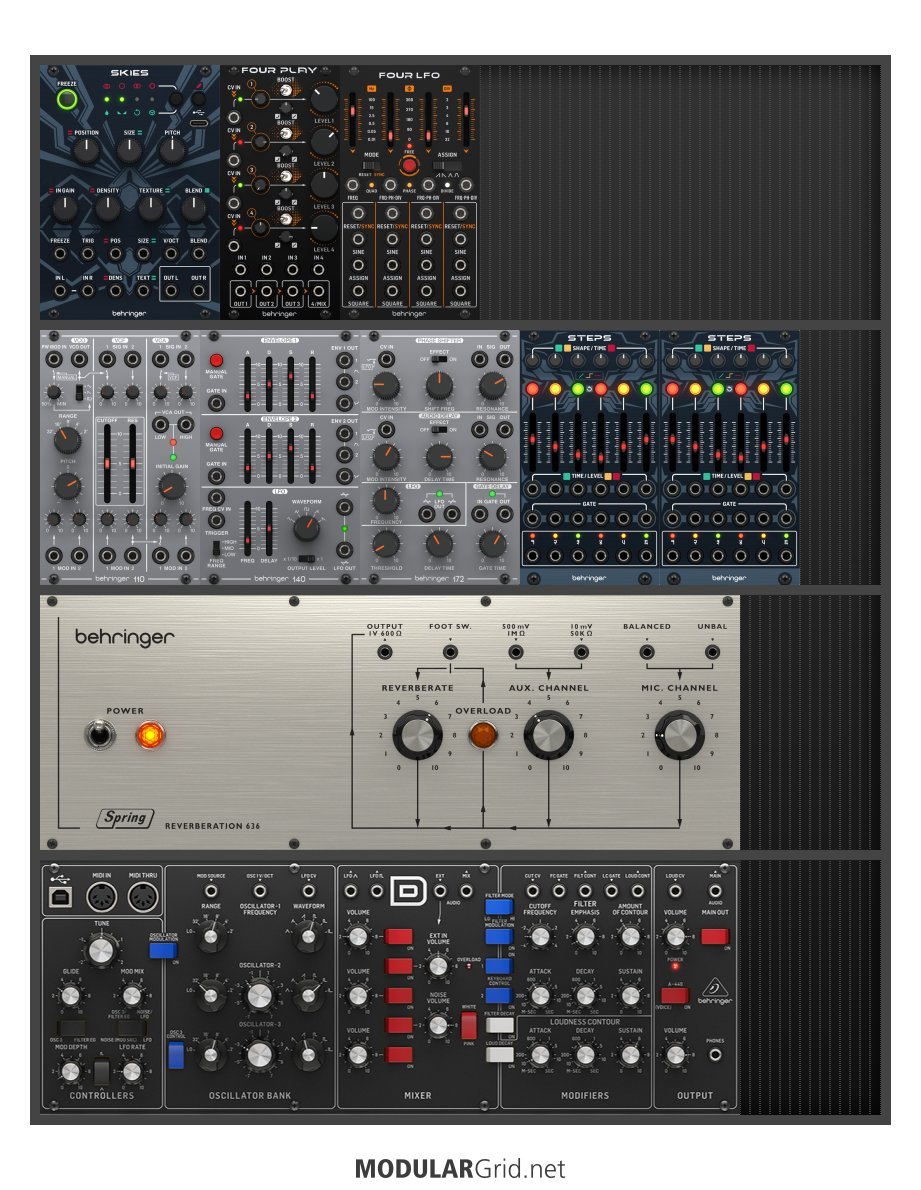The height and width of the screenshot is (1190, 921).
Task: Select the IN 1 jack on Four Play
Action: click(x=241, y=269)
